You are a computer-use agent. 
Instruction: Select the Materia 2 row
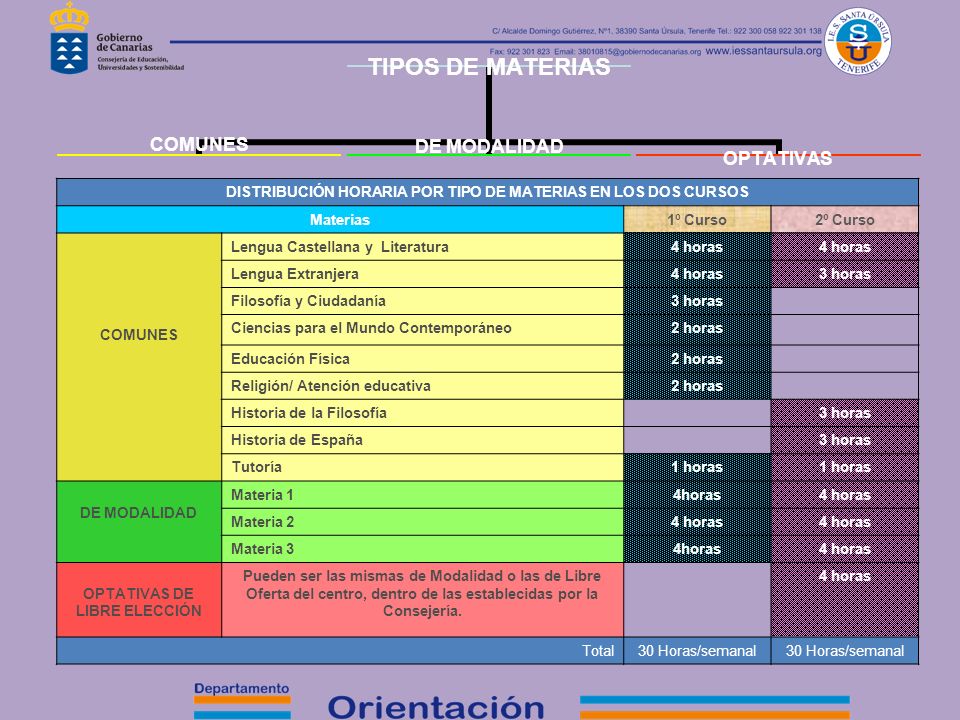click(422, 522)
